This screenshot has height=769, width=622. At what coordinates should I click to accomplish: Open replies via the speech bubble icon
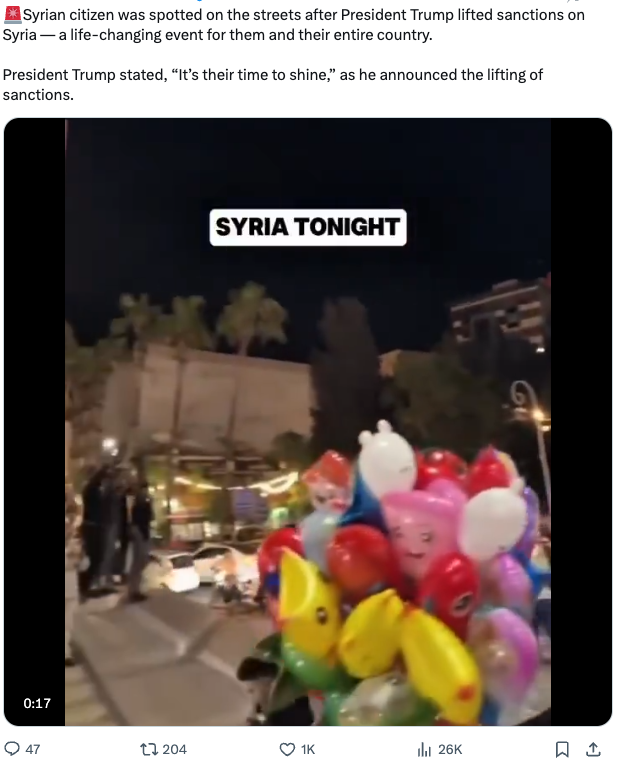12,749
